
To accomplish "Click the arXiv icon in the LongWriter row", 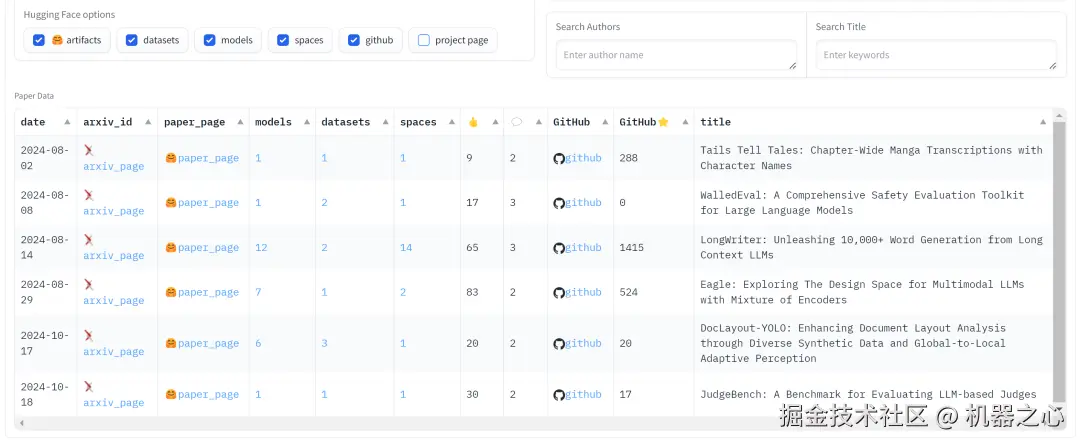I will pyautogui.click(x=88, y=240).
